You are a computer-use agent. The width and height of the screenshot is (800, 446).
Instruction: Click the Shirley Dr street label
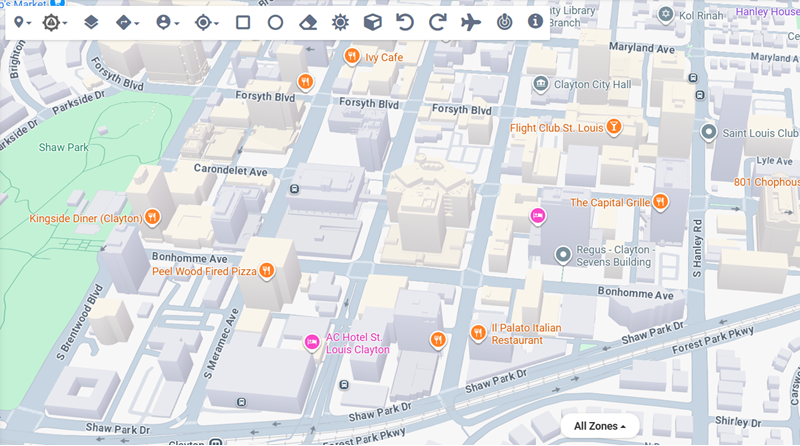click(x=738, y=422)
